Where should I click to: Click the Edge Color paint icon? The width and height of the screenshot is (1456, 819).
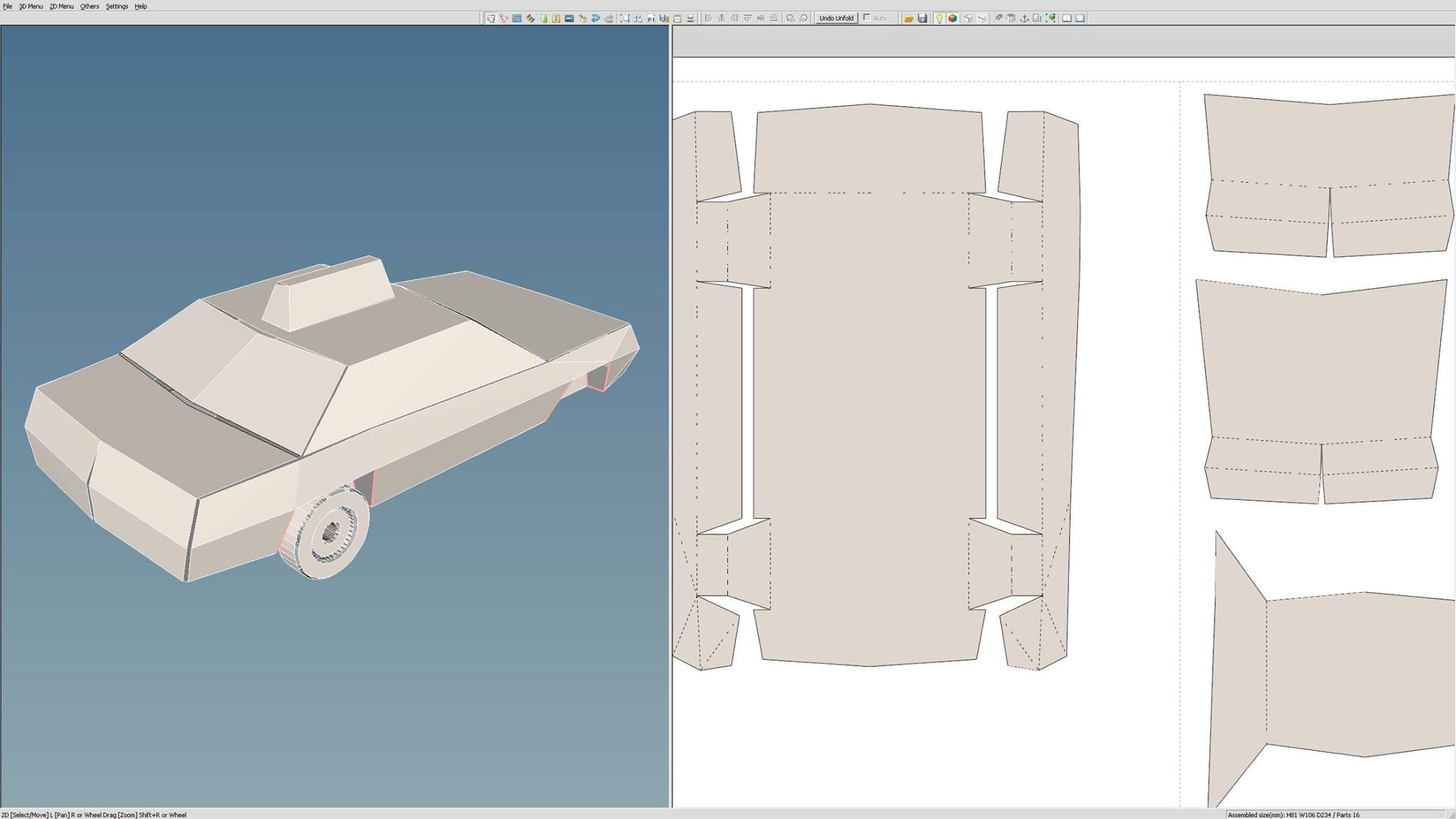click(530, 18)
